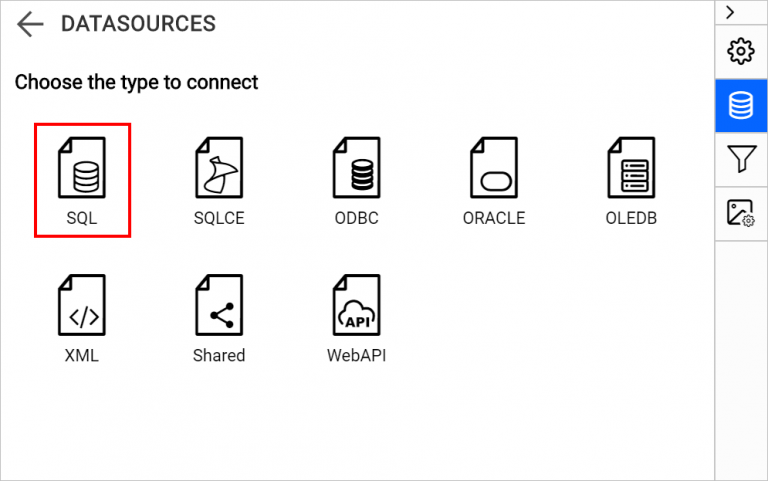768x481 pixels.
Task: Switch to the database data panel
Action: click(x=741, y=105)
